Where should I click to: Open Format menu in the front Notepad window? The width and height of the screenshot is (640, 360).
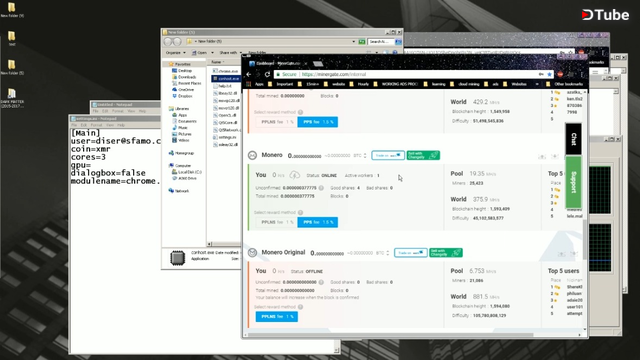tap(97, 125)
